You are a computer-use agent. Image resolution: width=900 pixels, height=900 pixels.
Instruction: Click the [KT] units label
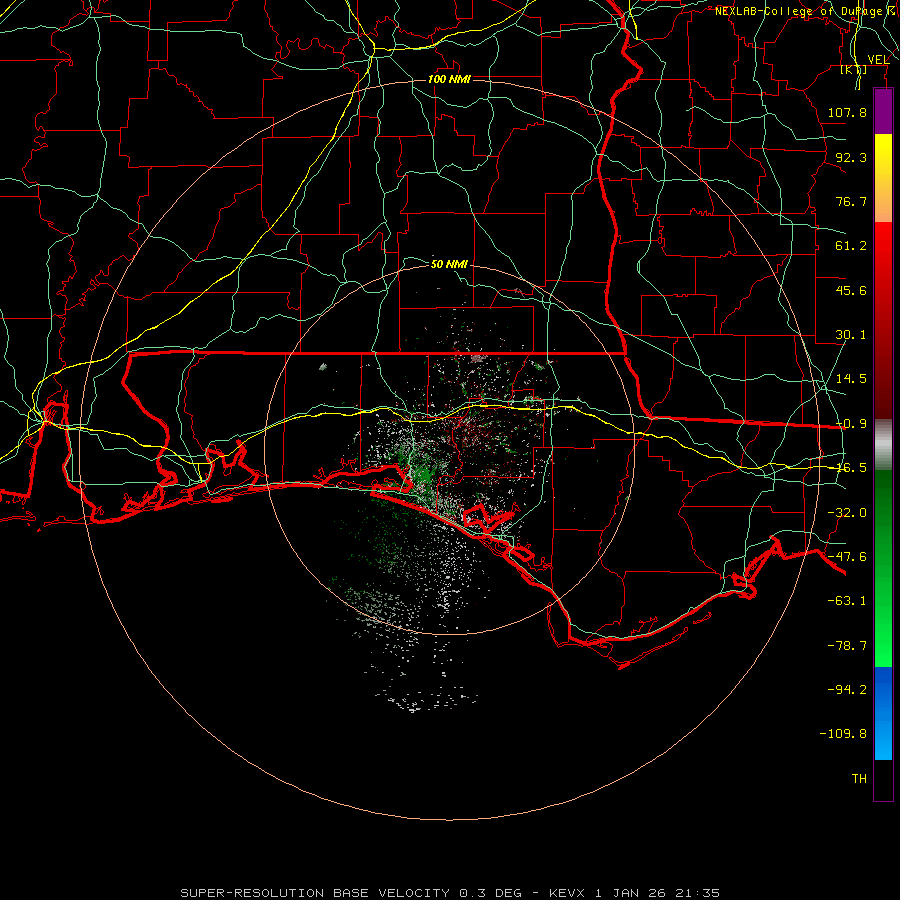point(854,70)
